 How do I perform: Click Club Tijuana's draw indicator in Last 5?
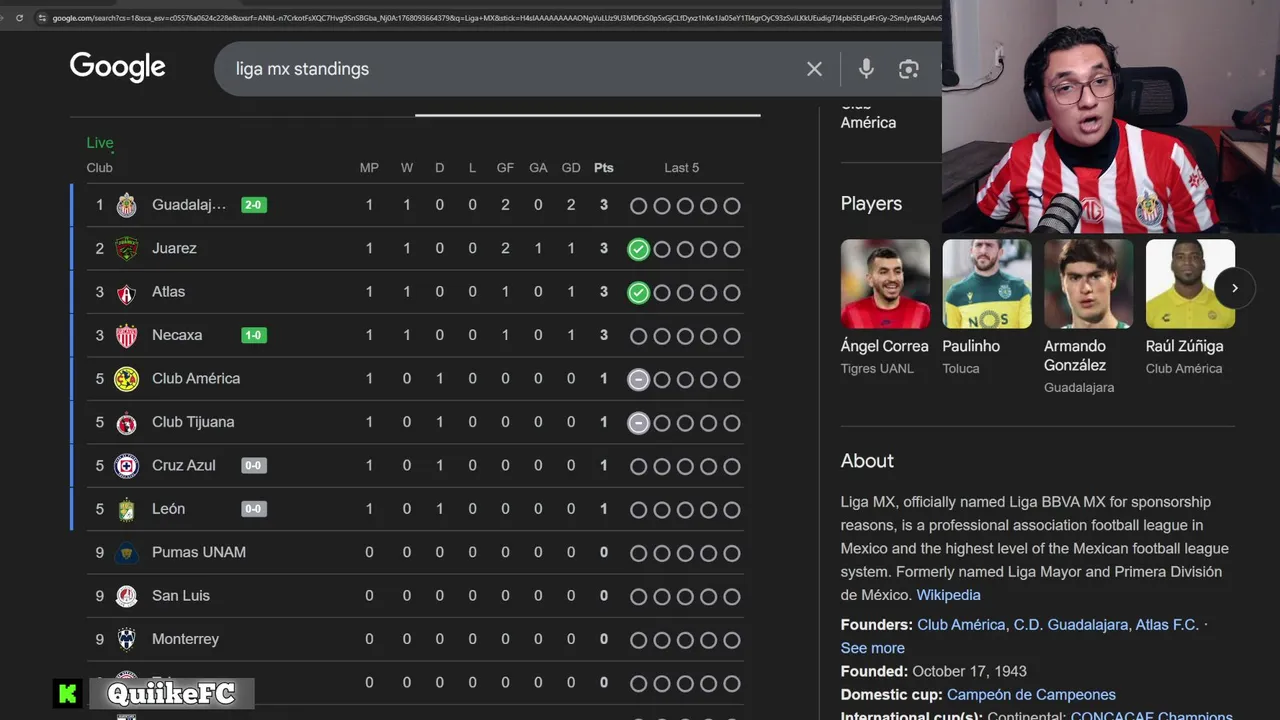click(638, 423)
